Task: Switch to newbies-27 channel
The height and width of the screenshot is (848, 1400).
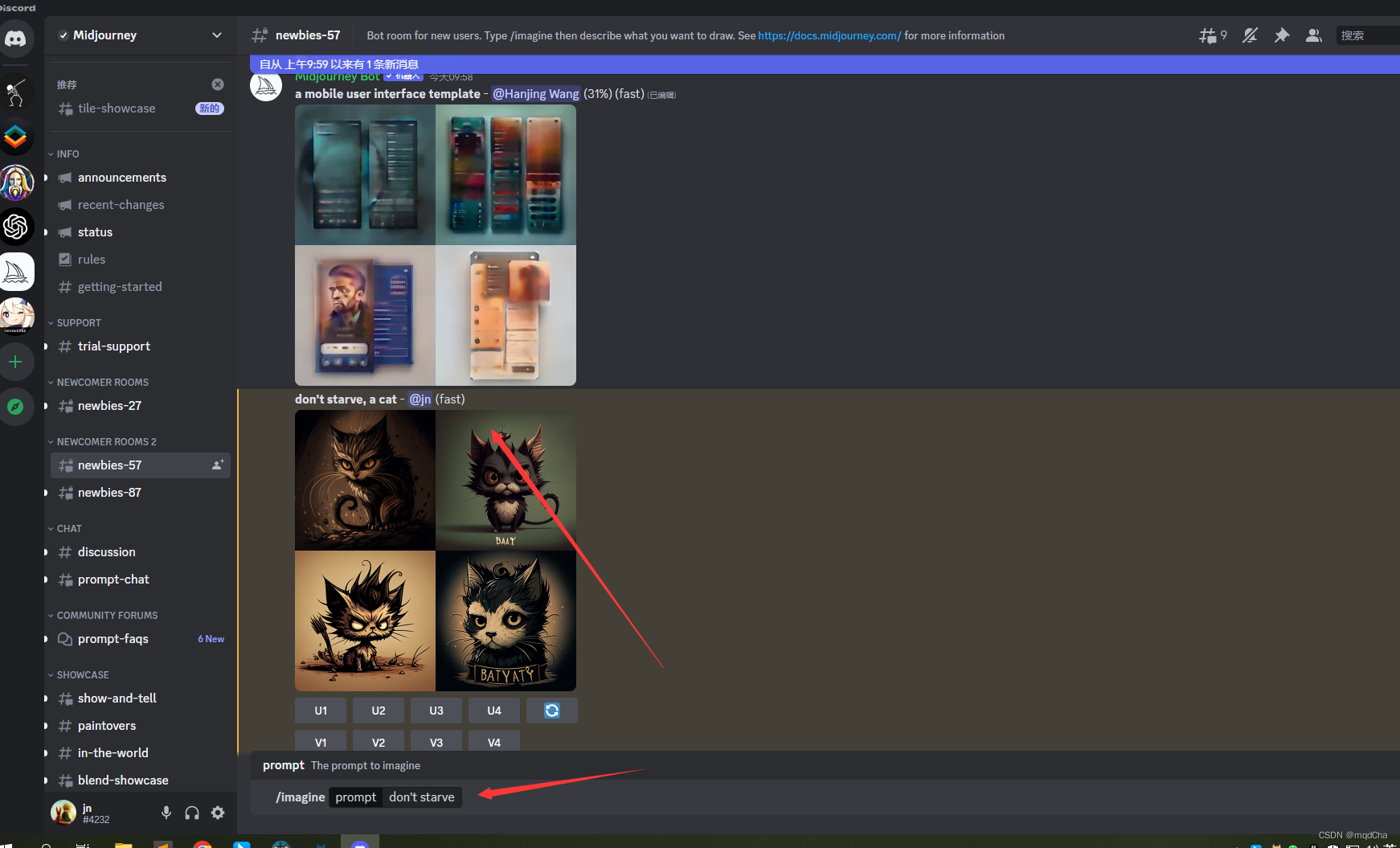Action: click(141, 406)
